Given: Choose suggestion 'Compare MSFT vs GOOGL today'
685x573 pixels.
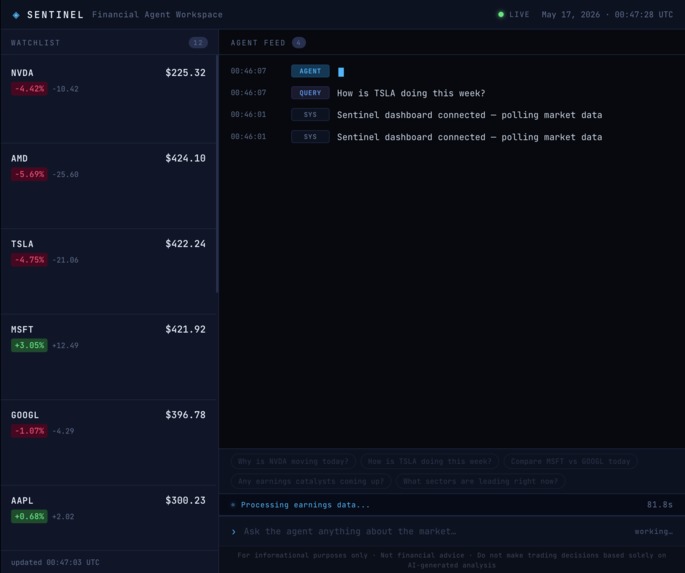Looking at the screenshot, I should click(570, 461).
